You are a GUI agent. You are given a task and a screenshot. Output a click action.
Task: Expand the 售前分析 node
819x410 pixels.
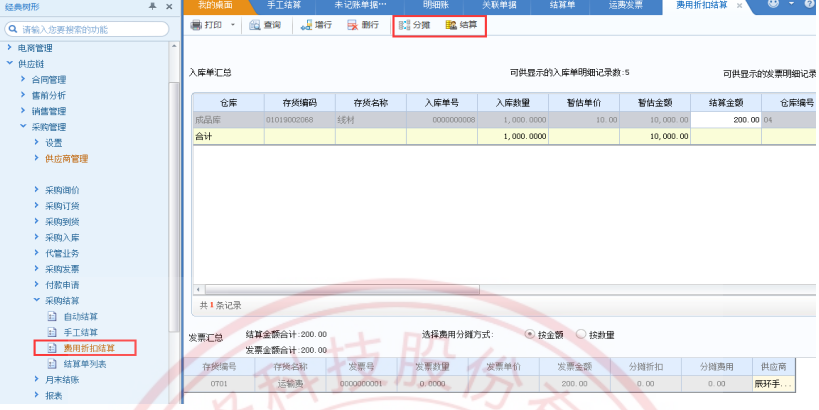pos(23,95)
